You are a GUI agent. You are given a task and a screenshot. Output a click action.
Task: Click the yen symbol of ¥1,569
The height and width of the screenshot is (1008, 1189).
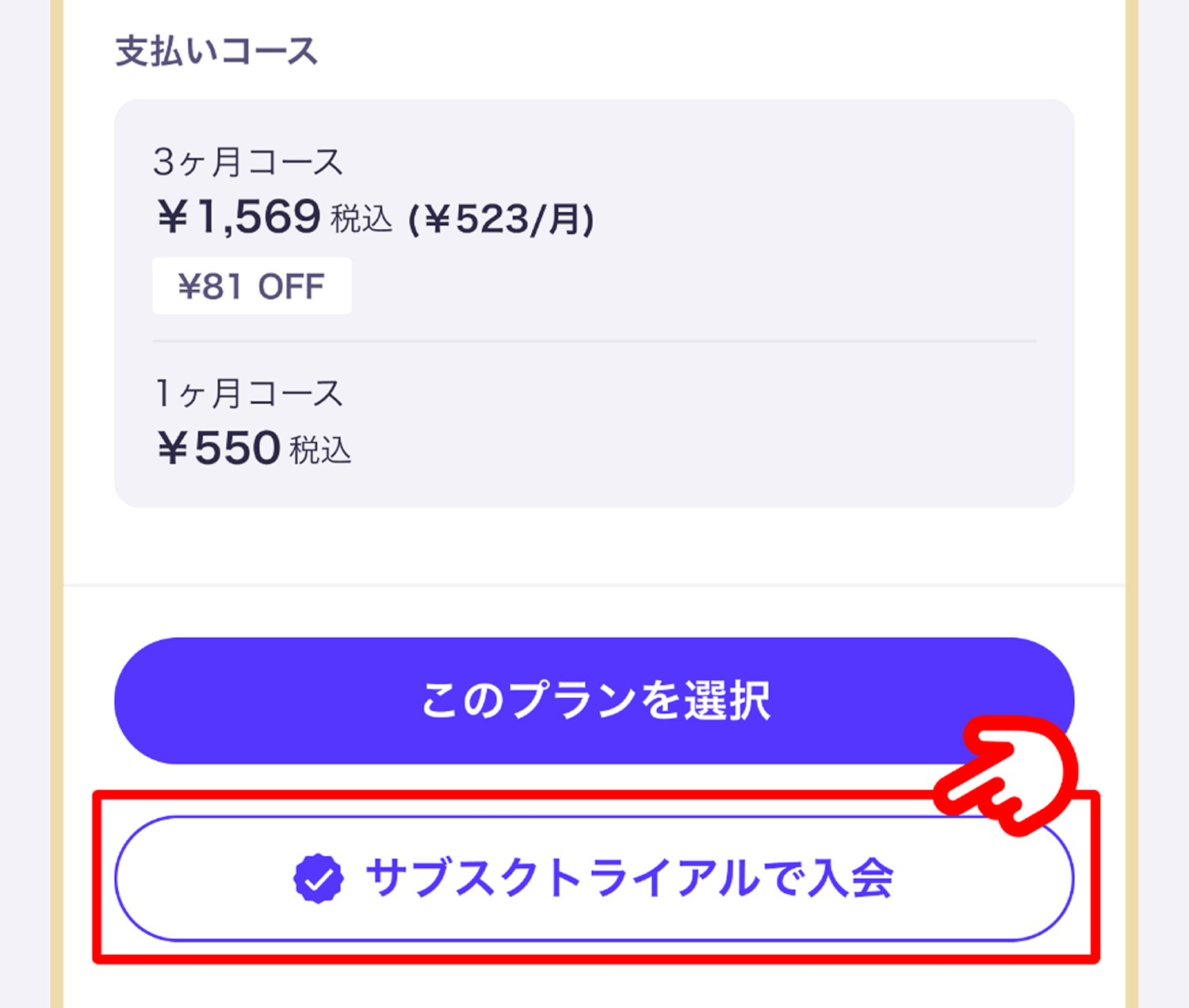(172, 218)
